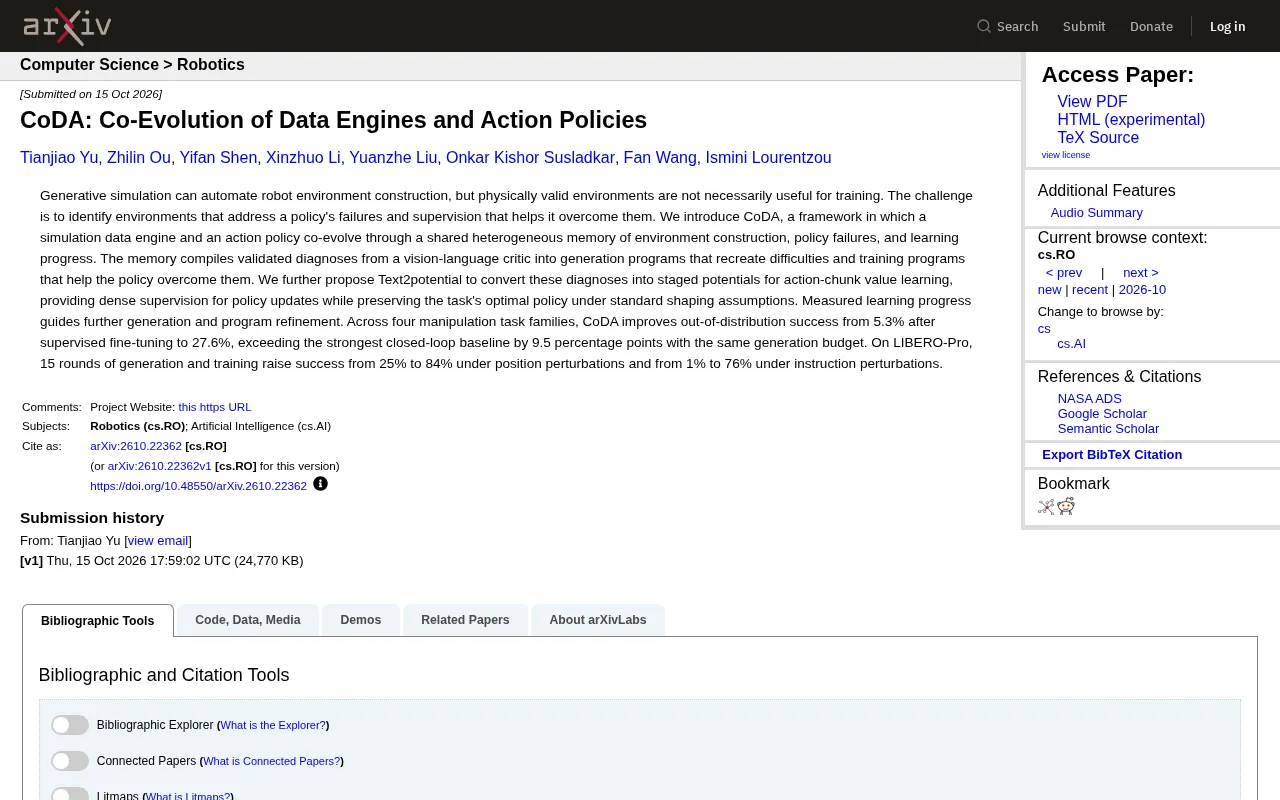
Task: Open author Ismini Lourentzou's link
Action: click(768, 158)
